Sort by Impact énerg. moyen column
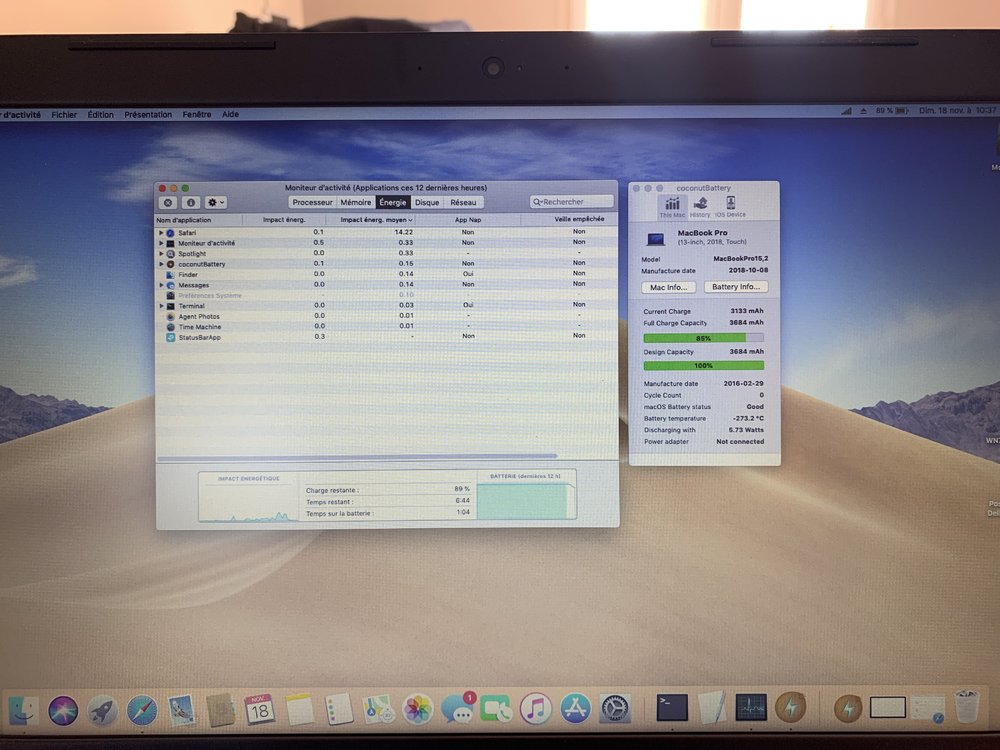Image resolution: width=1000 pixels, height=750 pixels. coord(376,219)
